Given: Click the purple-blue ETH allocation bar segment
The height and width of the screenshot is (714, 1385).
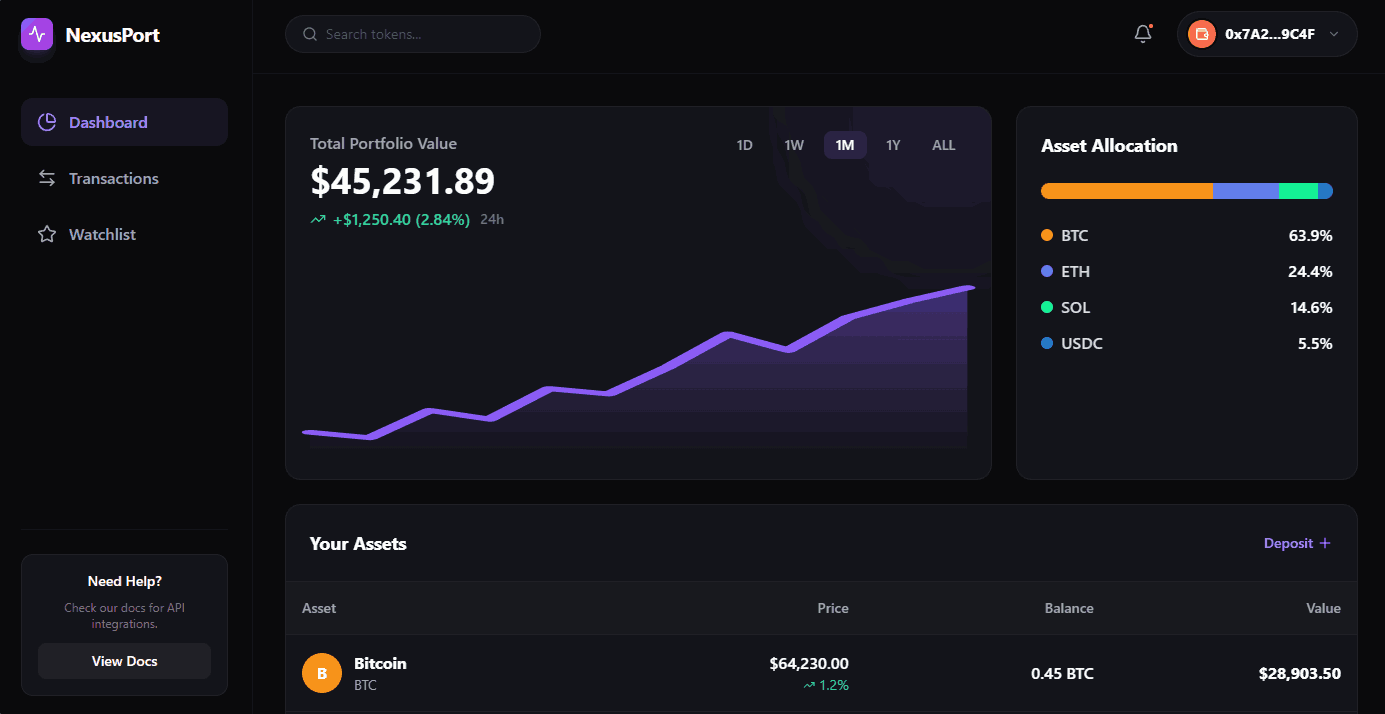Looking at the screenshot, I should click(x=1246, y=191).
